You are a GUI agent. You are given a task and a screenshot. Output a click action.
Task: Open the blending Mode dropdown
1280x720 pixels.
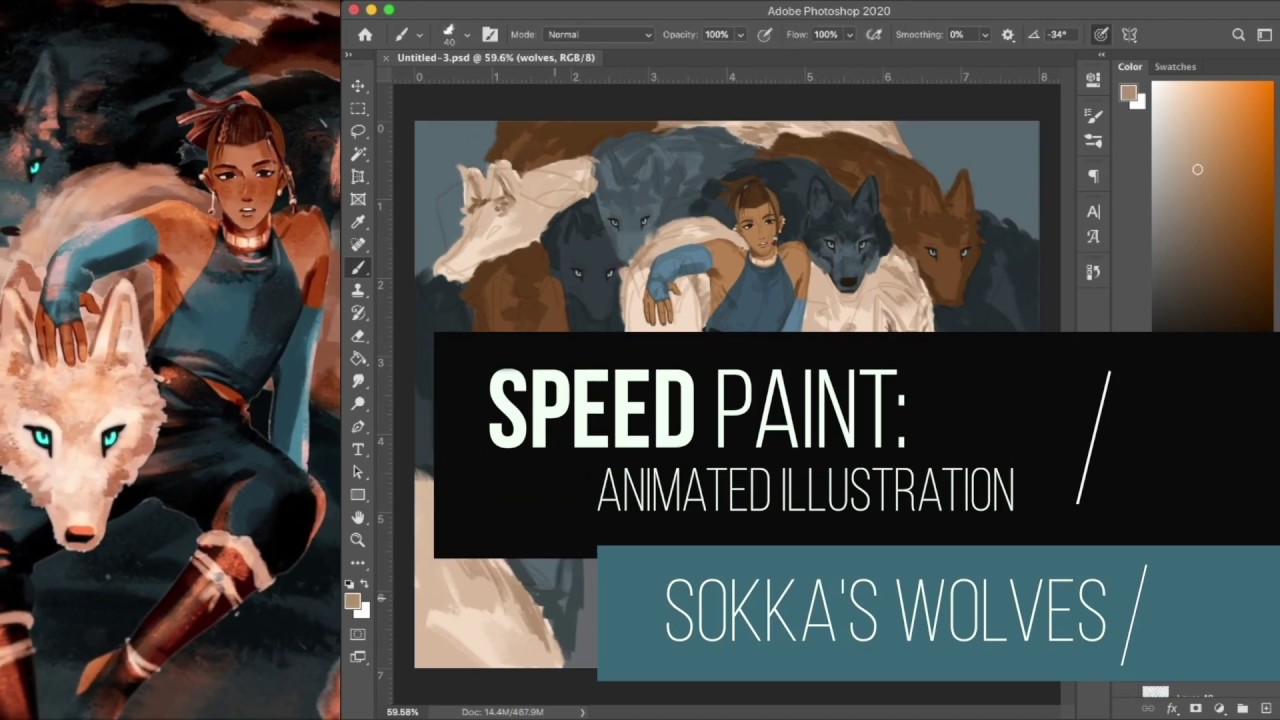[599, 34]
